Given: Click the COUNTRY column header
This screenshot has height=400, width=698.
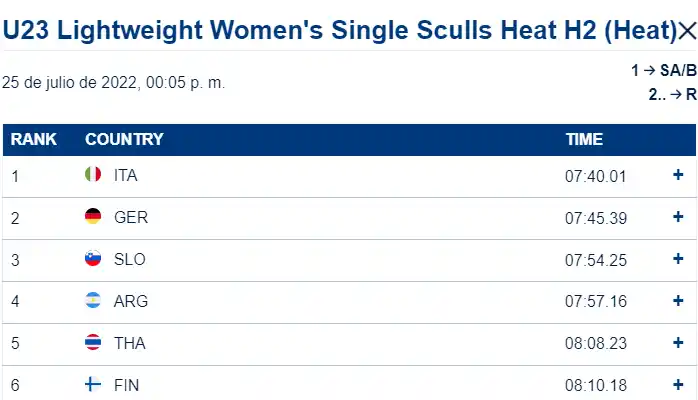Looking at the screenshot, I should (x=124, y=139).
